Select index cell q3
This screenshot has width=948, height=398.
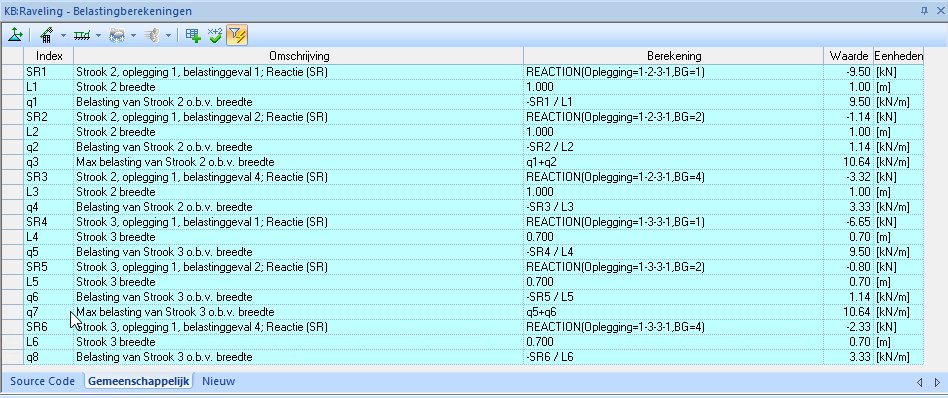point(48,161)
